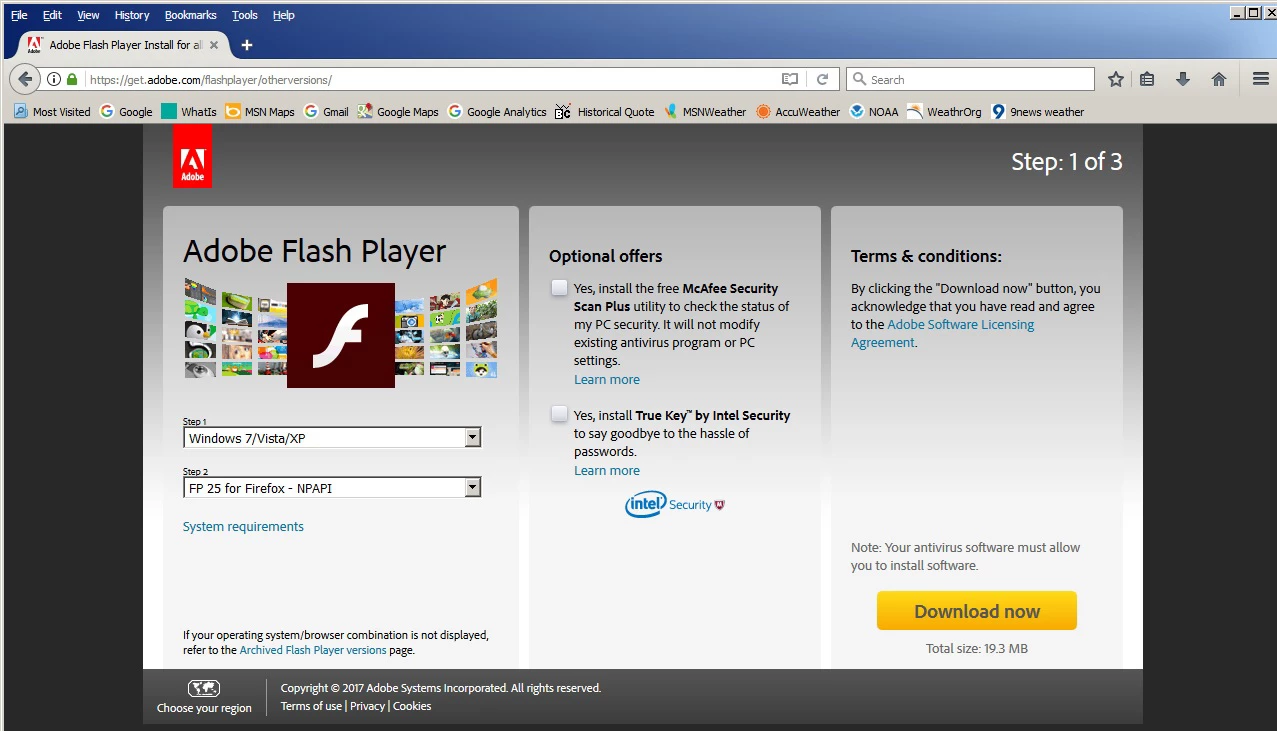Click the search magnifier icon
The height and width of the screenshot is (731, 1277).
coord(859,79)
